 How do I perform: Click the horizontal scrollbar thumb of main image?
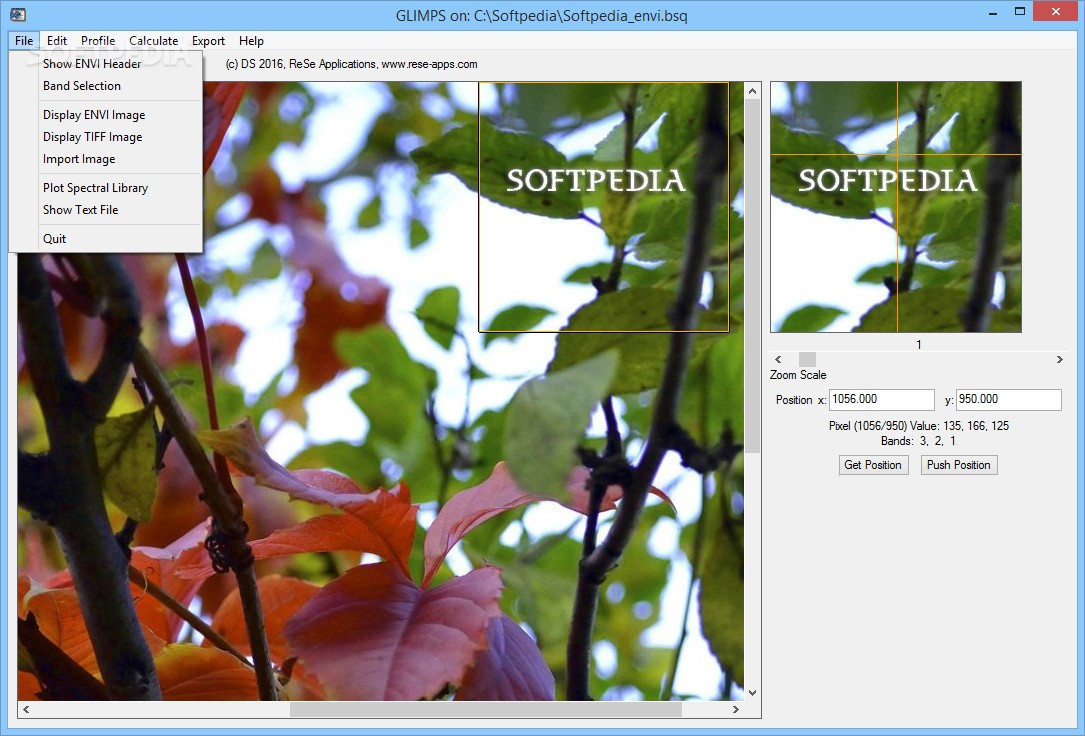(x=485, y=709)
